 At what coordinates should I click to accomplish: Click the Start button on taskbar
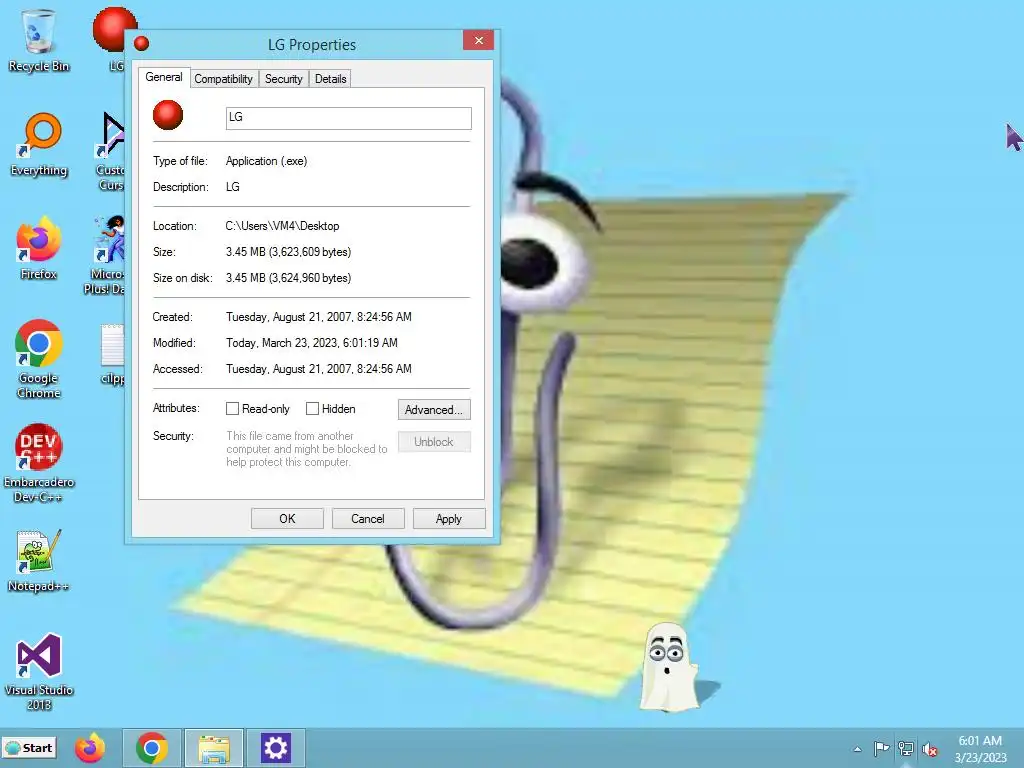pos(29,748)
